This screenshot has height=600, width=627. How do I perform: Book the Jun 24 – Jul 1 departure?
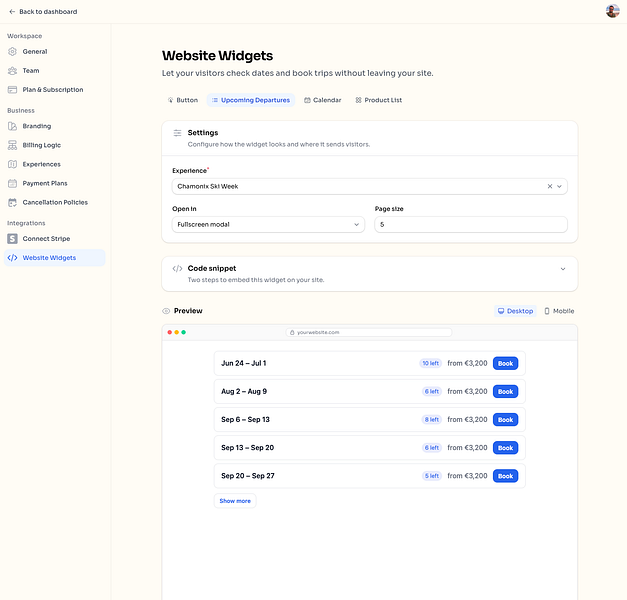pyautogui.click(x=505, y=363)
